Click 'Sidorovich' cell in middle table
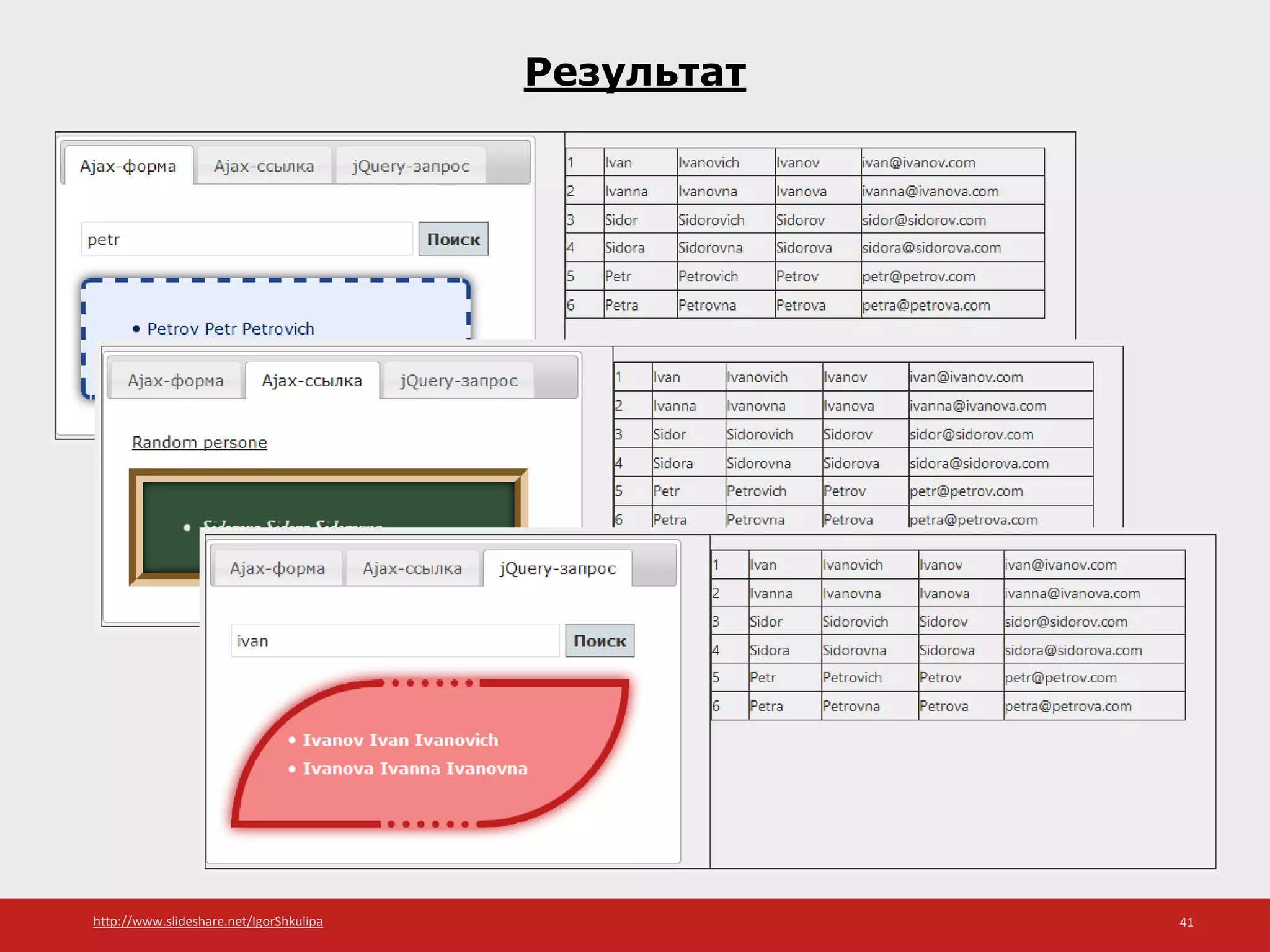The height and width of the screenshot is (952, 1270). pos(774,434)
